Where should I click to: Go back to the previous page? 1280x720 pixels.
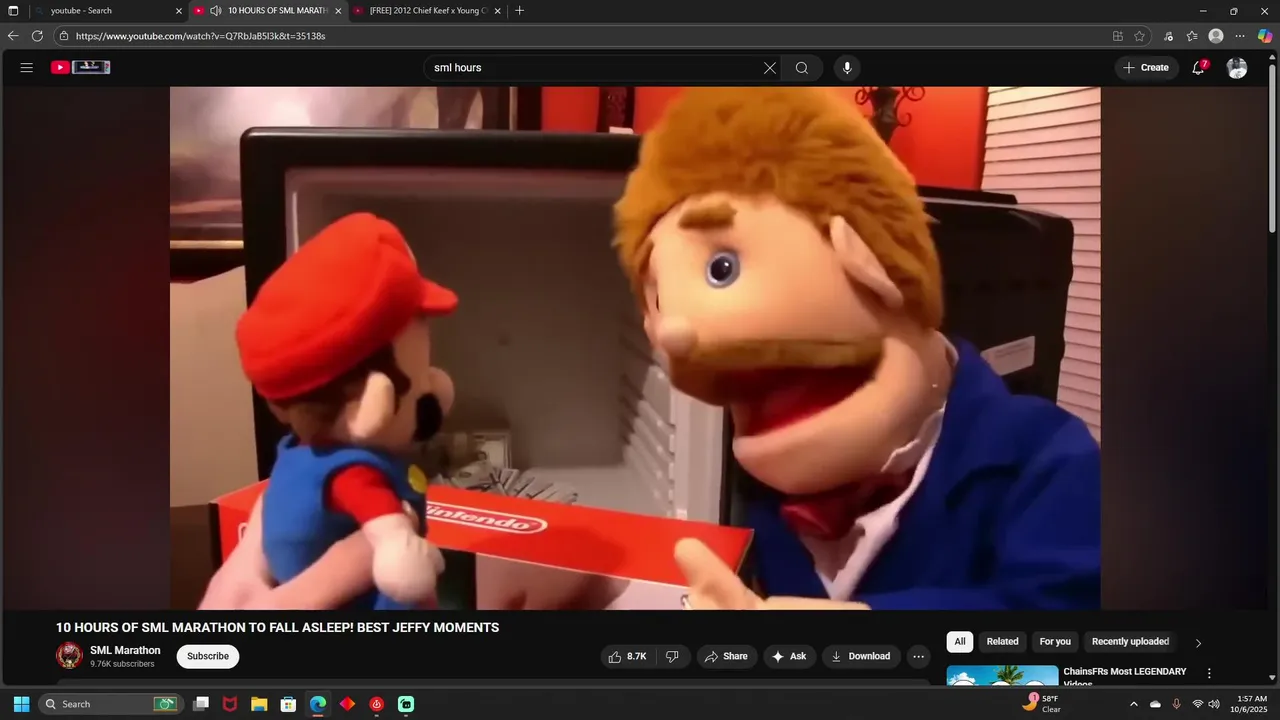pyautogui.click(x=13, y=36)
